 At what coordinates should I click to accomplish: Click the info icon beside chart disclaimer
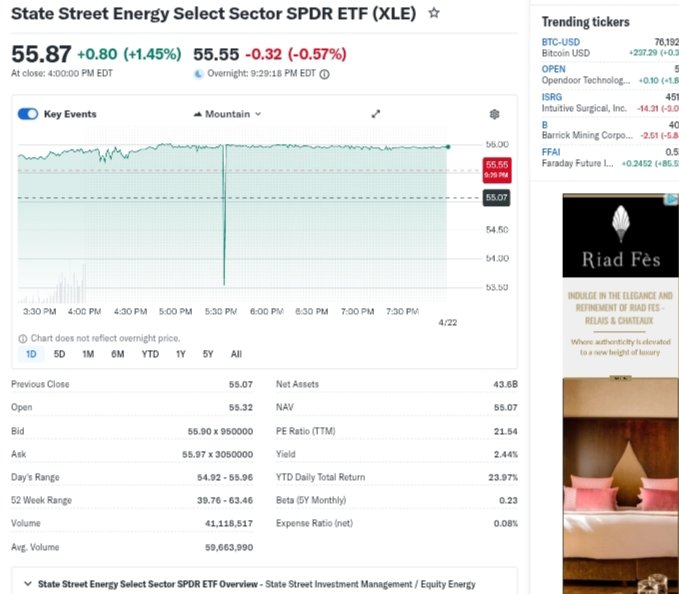click(x=23, y=338)
